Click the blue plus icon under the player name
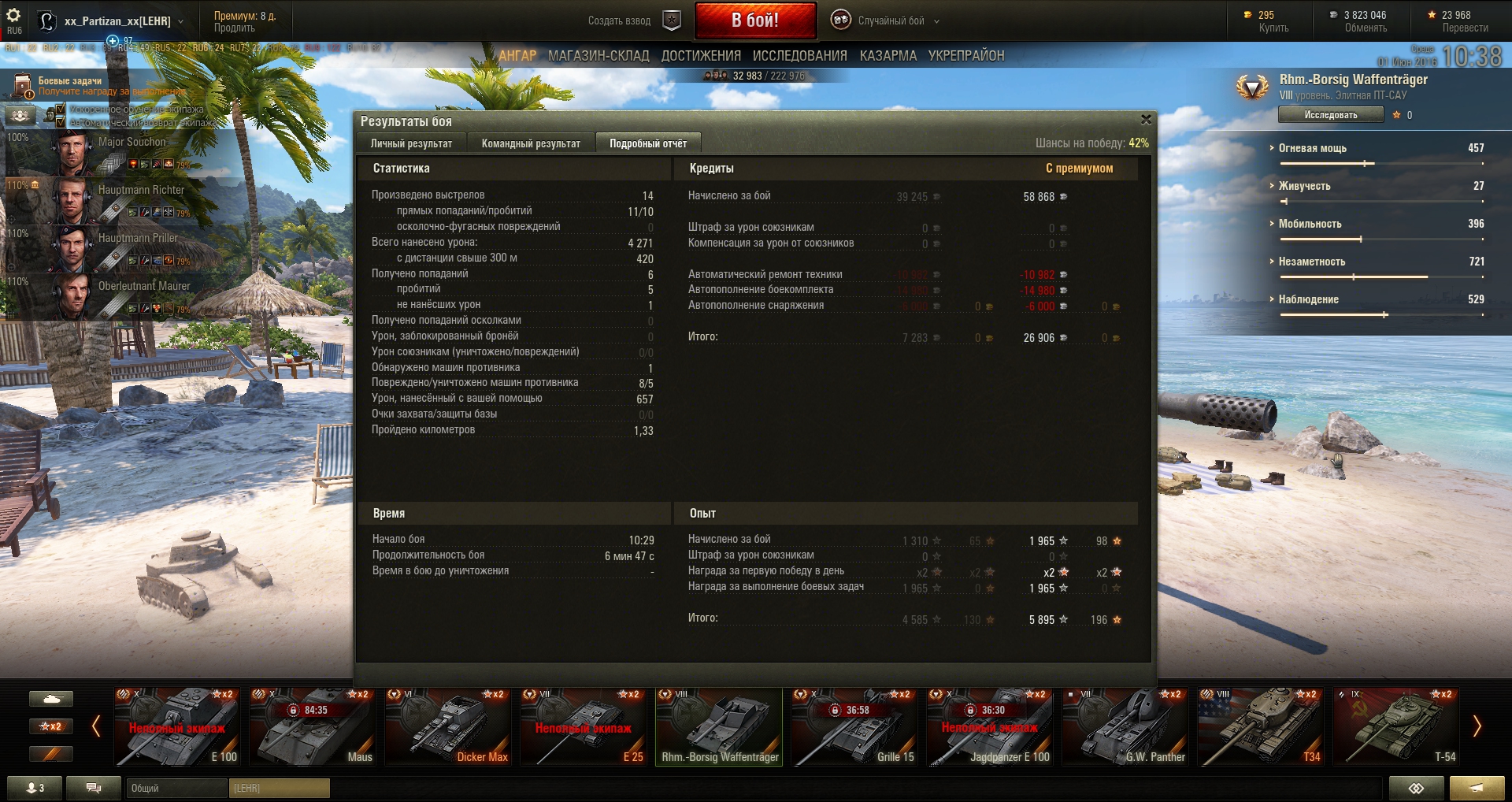The image size is (1512, 802). pyautogui.click(x=113, y=41)
